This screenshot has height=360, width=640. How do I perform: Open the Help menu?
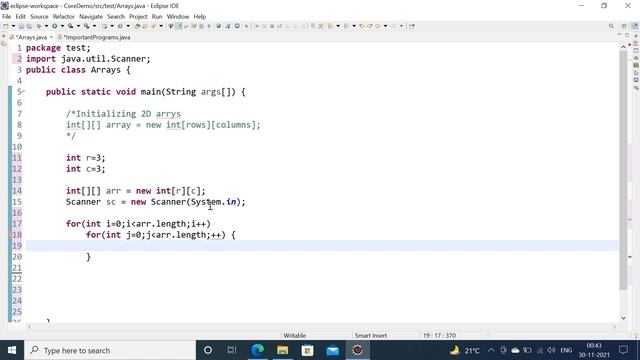[200, 17]
